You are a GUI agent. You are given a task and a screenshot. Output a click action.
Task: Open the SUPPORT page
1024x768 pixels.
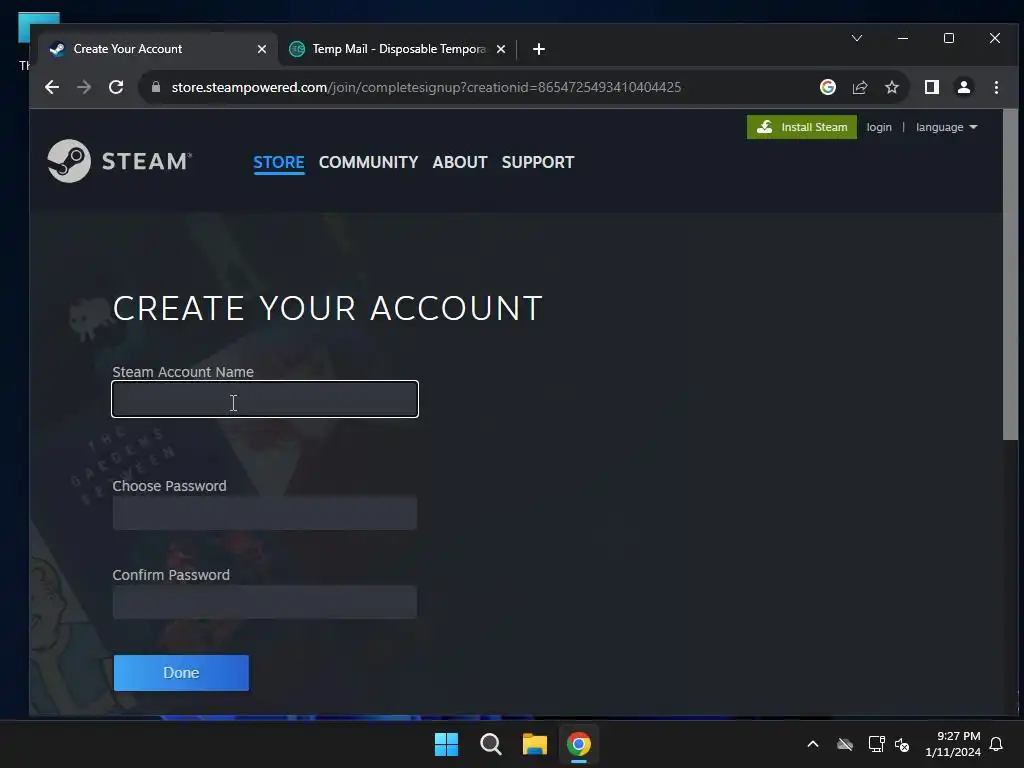point(537,162)
